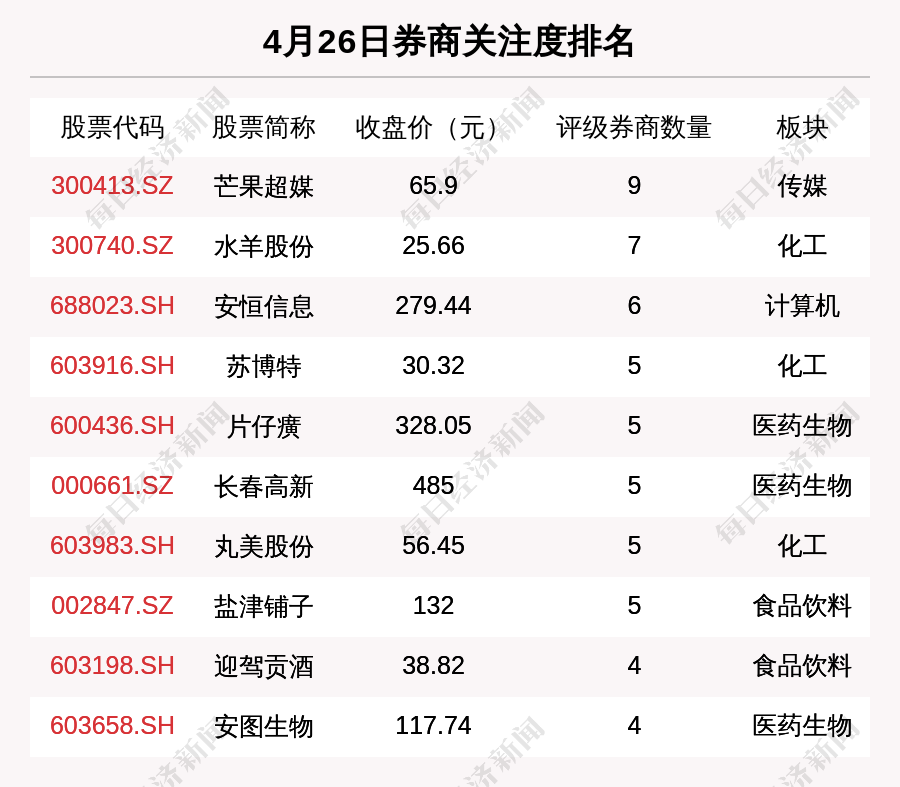Click stock name 水羊股份
Viewport: 900px width, 787px height.
[263, 247]
